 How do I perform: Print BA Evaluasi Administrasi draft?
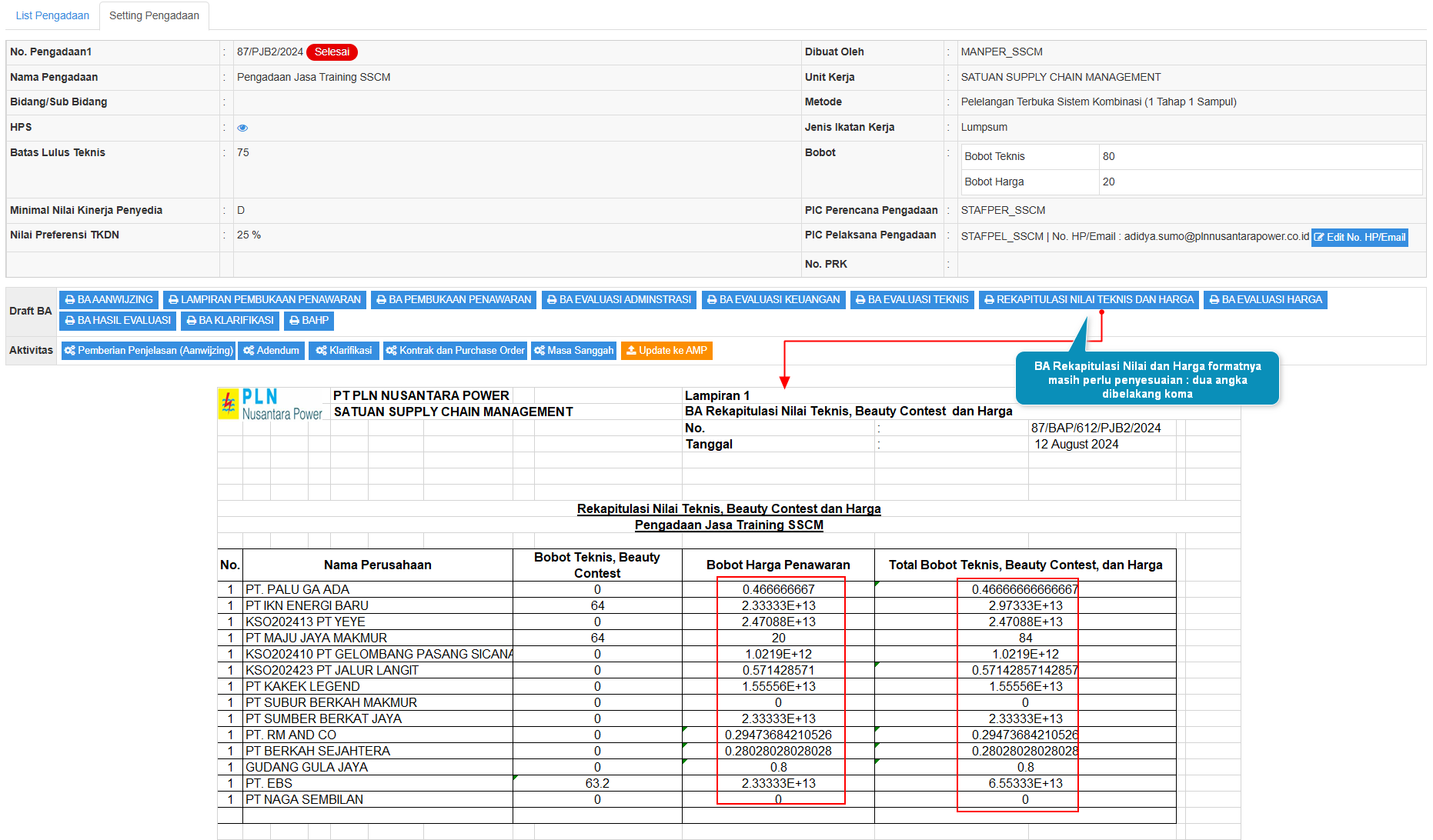coord(619,300)
